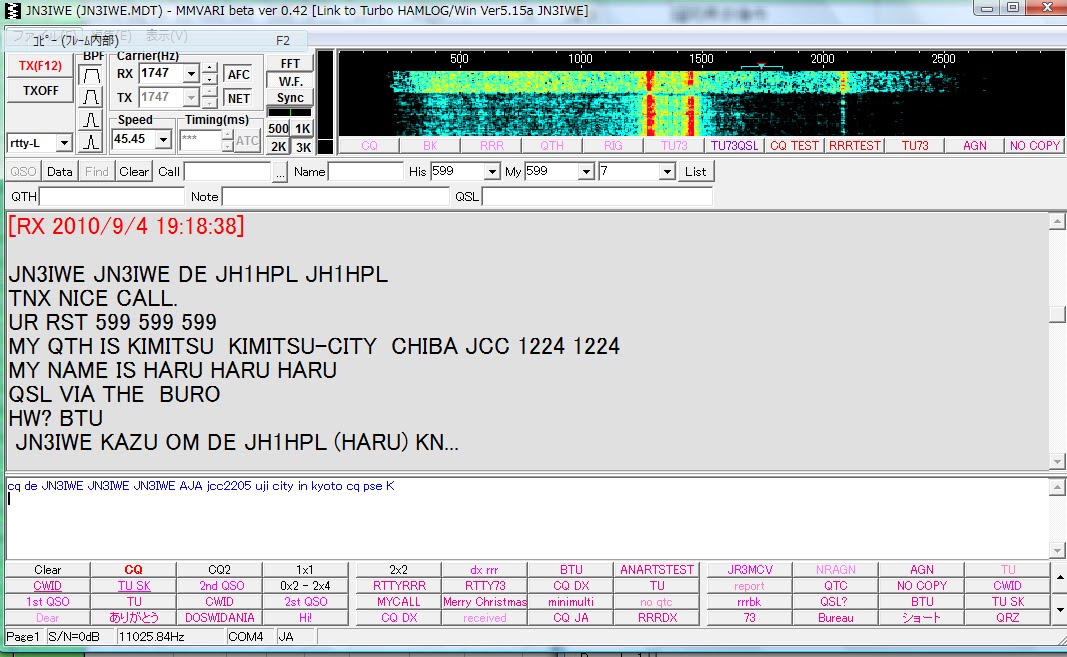Select the narrowest BPF filter shape icon

[91, 142]
